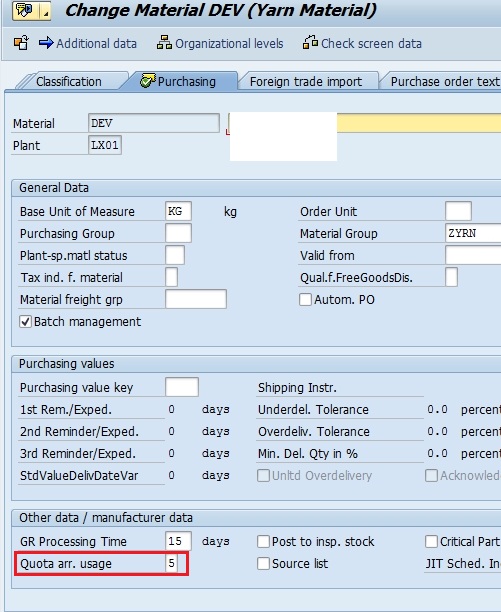Click GR Processing Time field
The height and width of the screenshot is (612, 501).
click(178, 541)
